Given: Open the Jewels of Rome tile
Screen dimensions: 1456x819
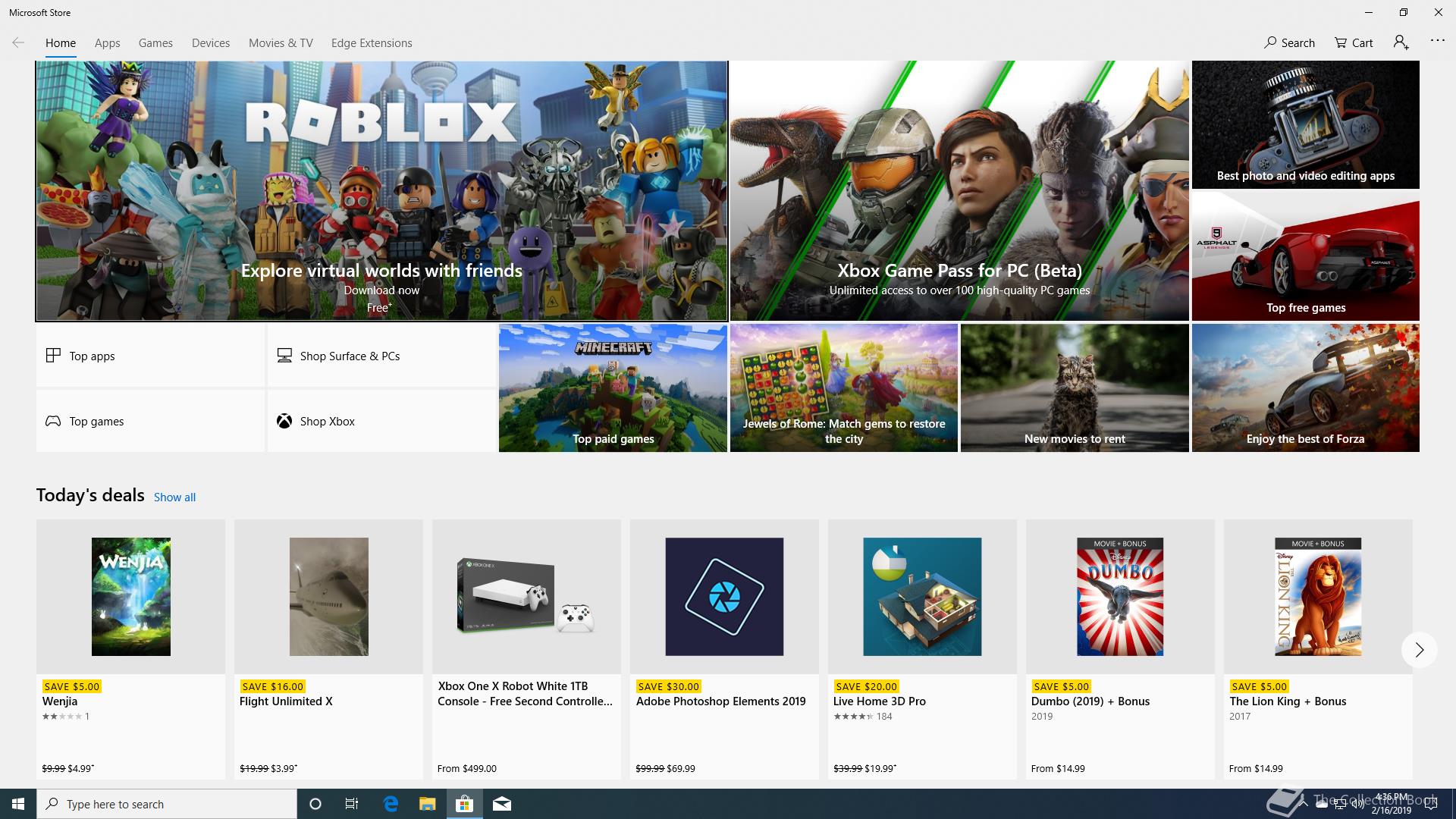Looking at the screenshot, I should tap(843, 388).
